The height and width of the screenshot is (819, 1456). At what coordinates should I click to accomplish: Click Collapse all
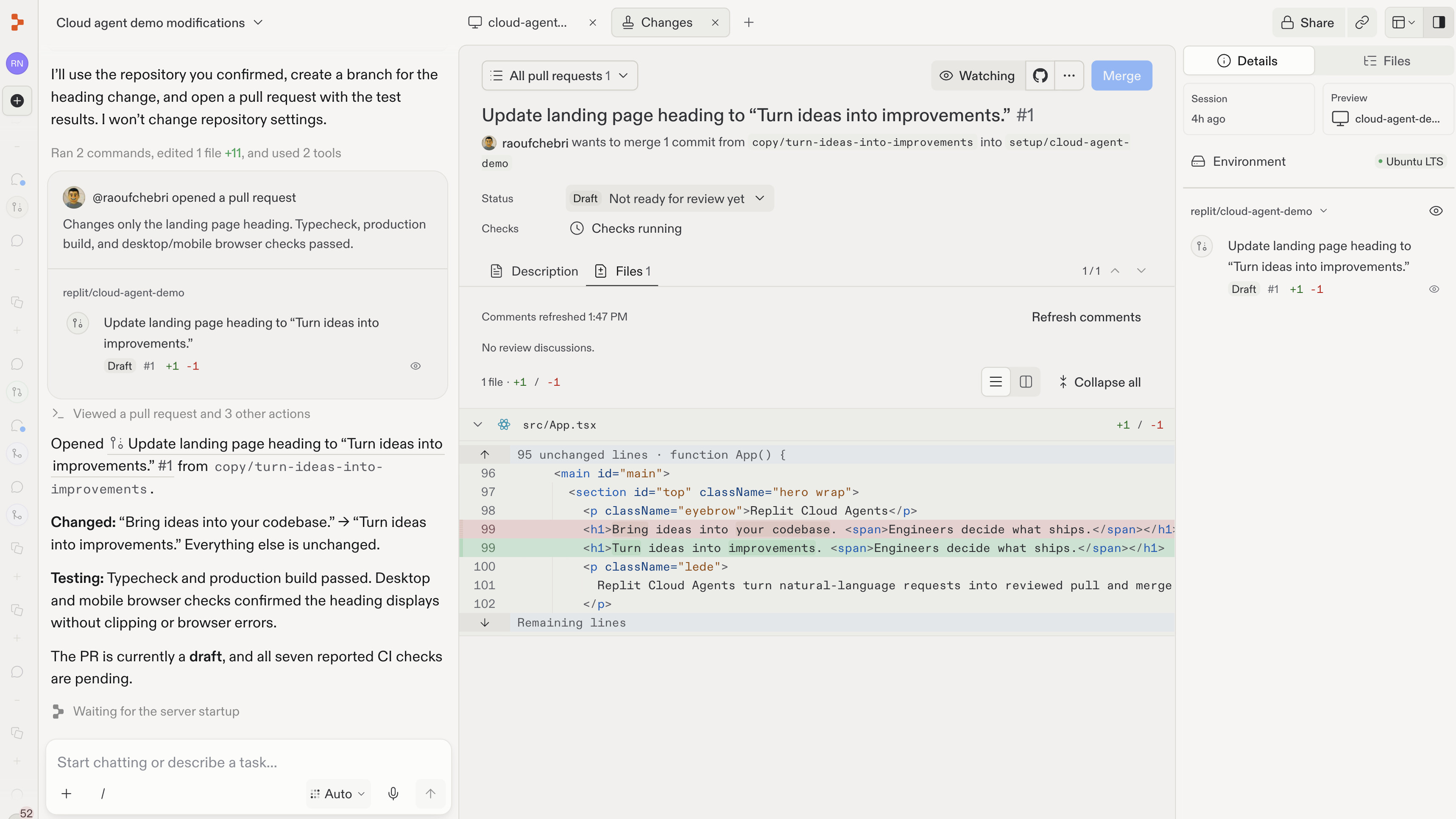(1099, 382)
